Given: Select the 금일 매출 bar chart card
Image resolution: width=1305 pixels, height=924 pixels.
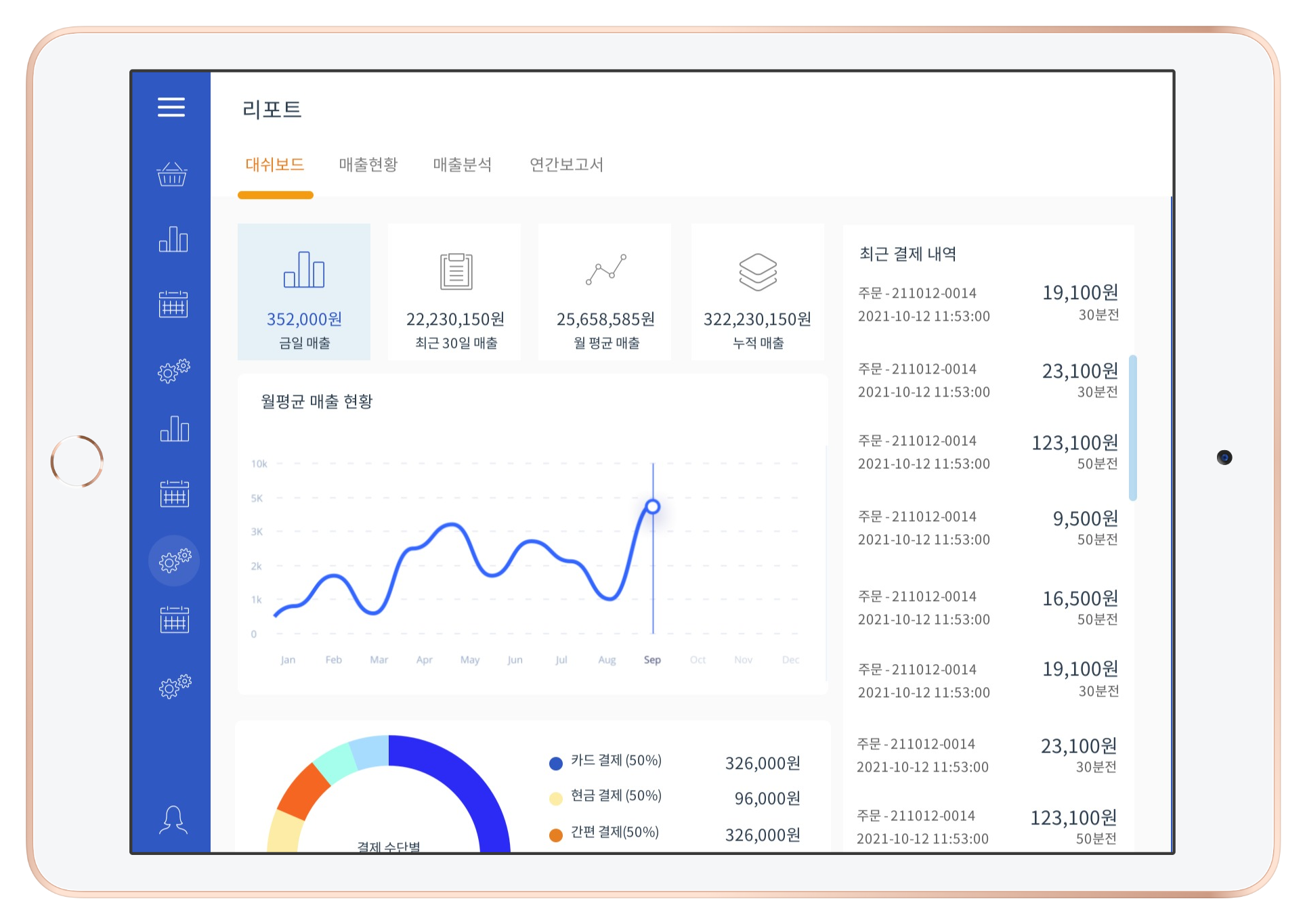Looking at the screenshot, I should pyautogui.click(x=304, y=292).
